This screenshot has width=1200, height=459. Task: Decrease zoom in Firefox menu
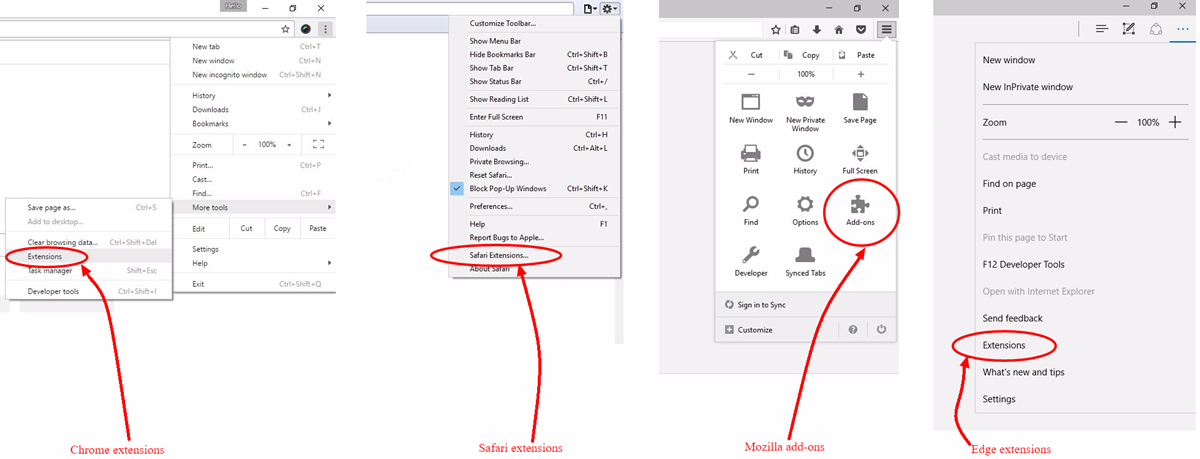[x=751, y=74]
